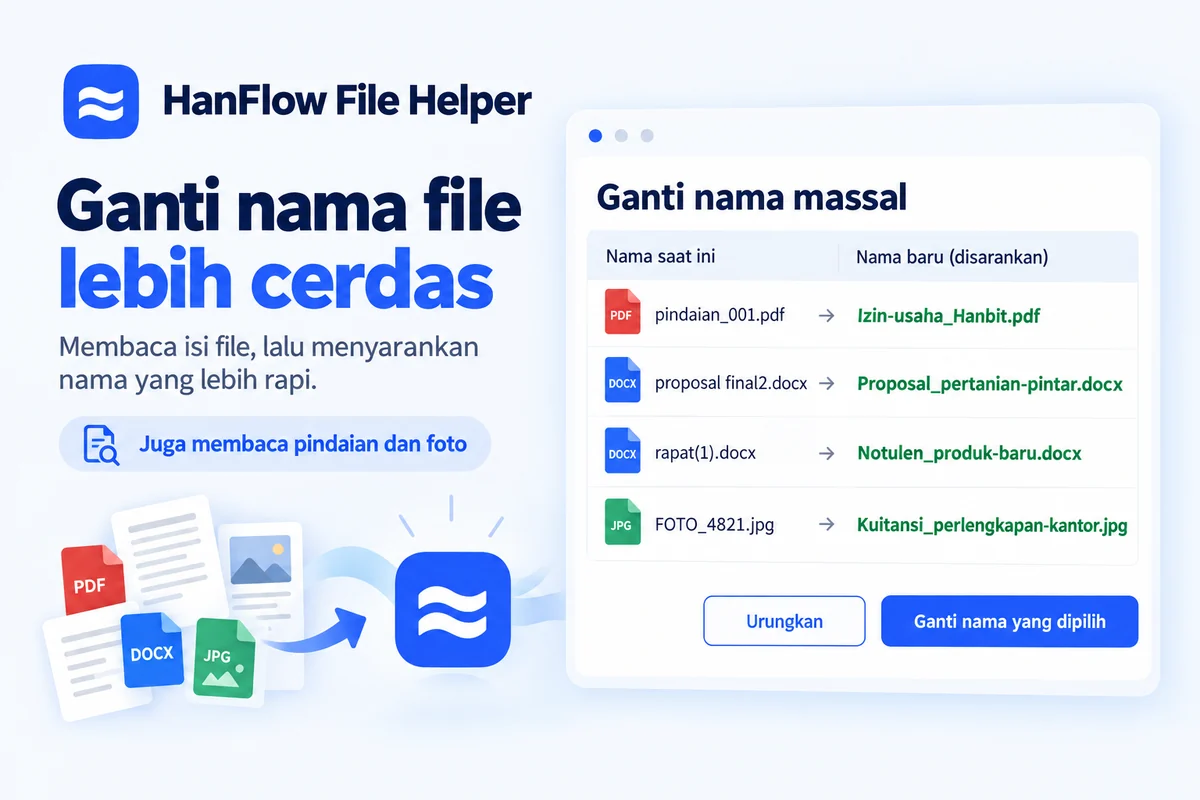Select the file name FOTO_4821.jpg

(714, 523)
